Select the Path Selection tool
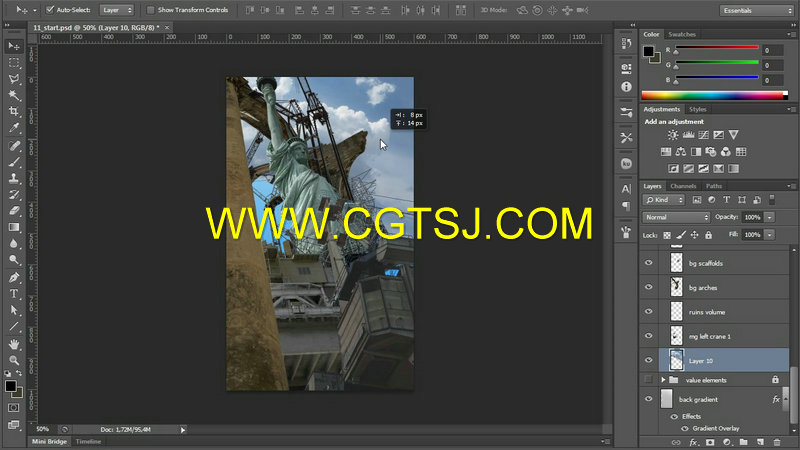Image resolution: width=800 pixels, height=450 pixels. point(14,310)
